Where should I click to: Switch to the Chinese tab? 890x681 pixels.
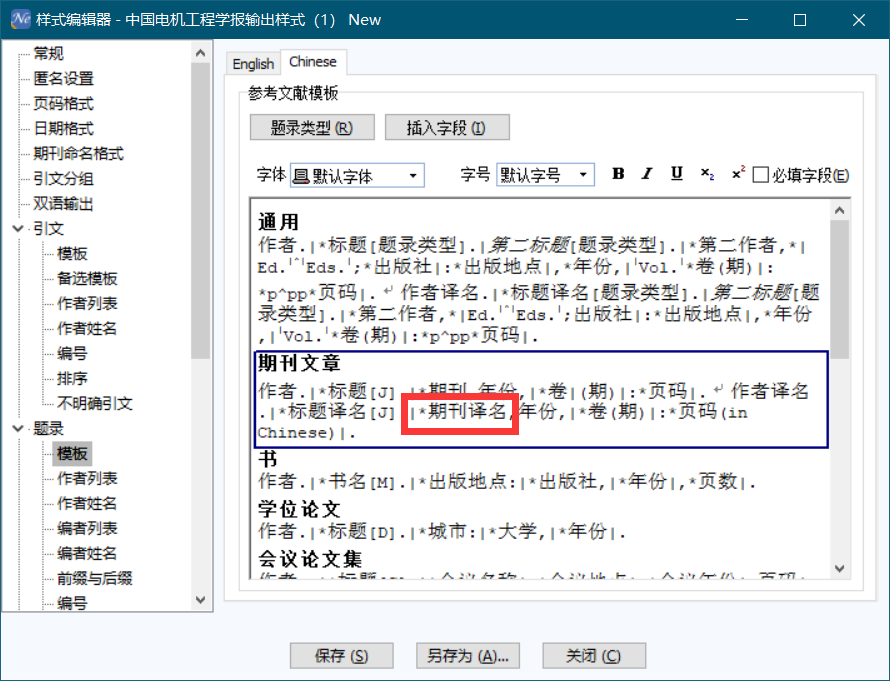(313, 61)
